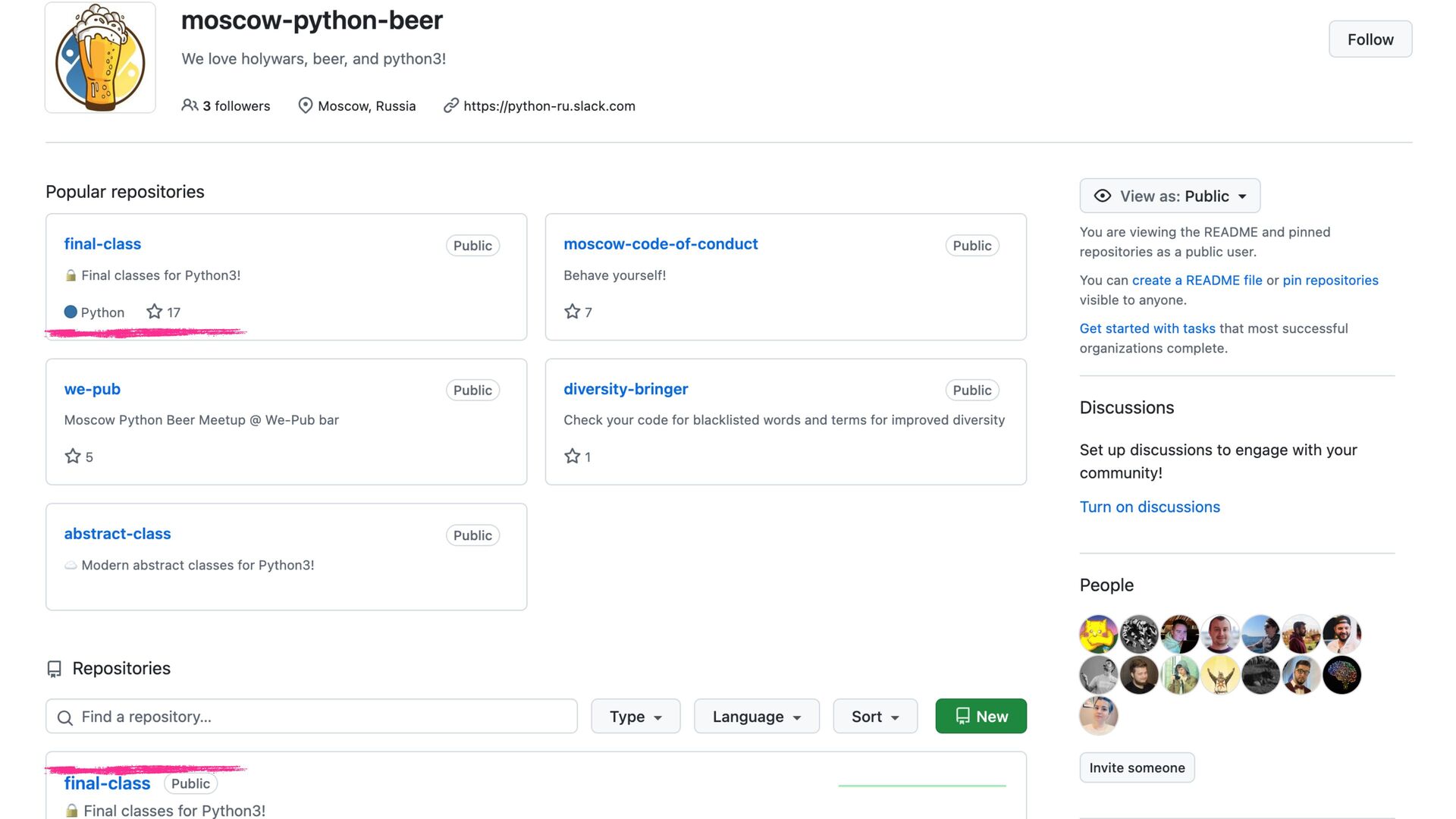The height and width of the screenshot is (819, 1456).
Task: Click Turn on discussions link
Action: coord(1150,507)
